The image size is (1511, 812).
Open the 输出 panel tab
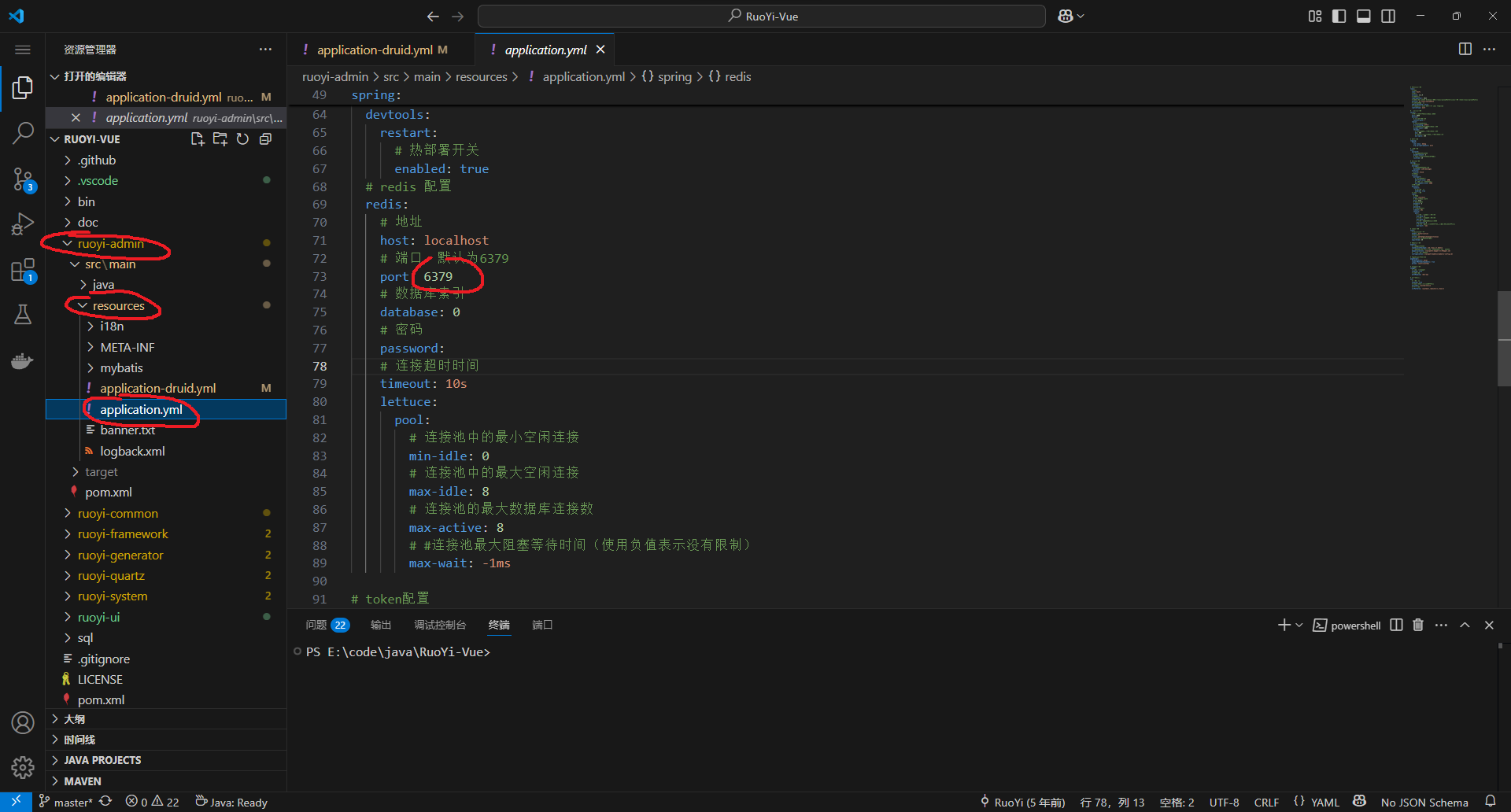pos(381,625)
